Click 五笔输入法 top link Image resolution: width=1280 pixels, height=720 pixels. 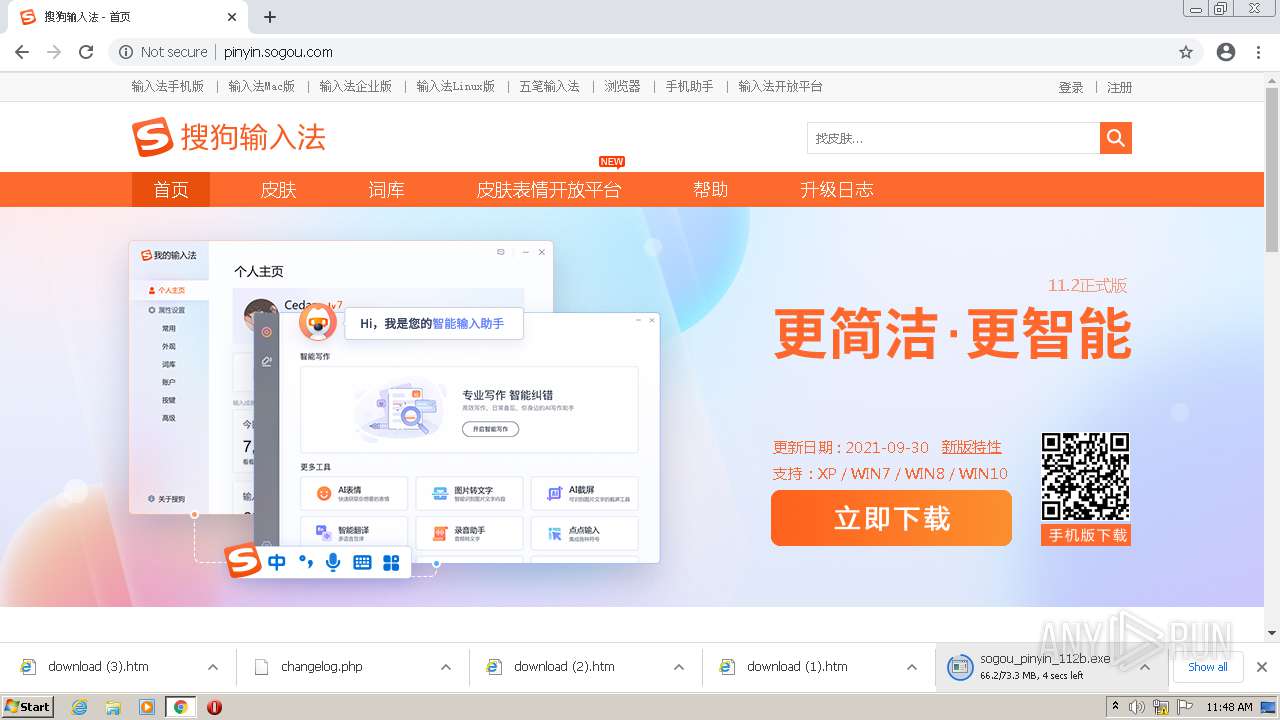tap(549, 86)
